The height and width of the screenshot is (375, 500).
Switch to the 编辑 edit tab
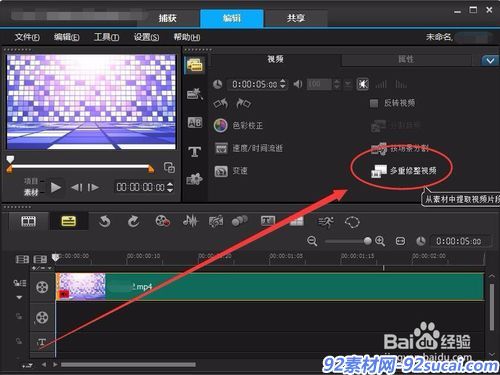(x=232, y=18)
